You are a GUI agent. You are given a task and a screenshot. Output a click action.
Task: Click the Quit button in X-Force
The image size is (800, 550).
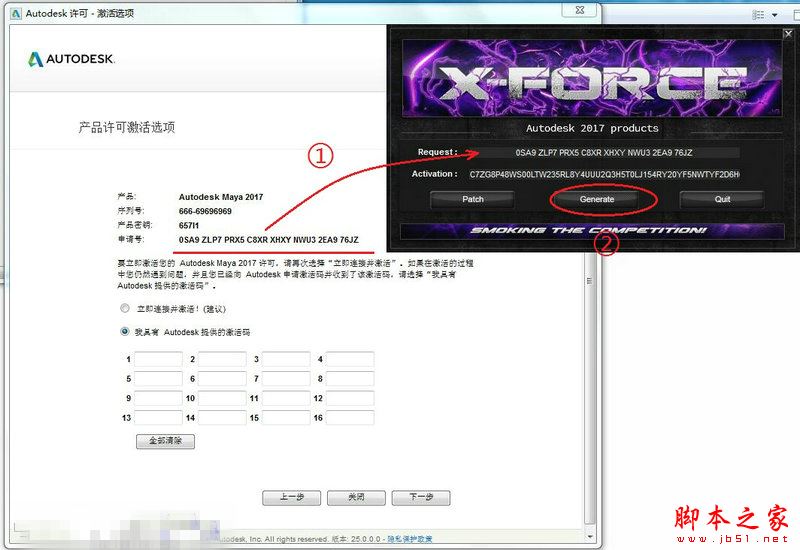[722, 199]
